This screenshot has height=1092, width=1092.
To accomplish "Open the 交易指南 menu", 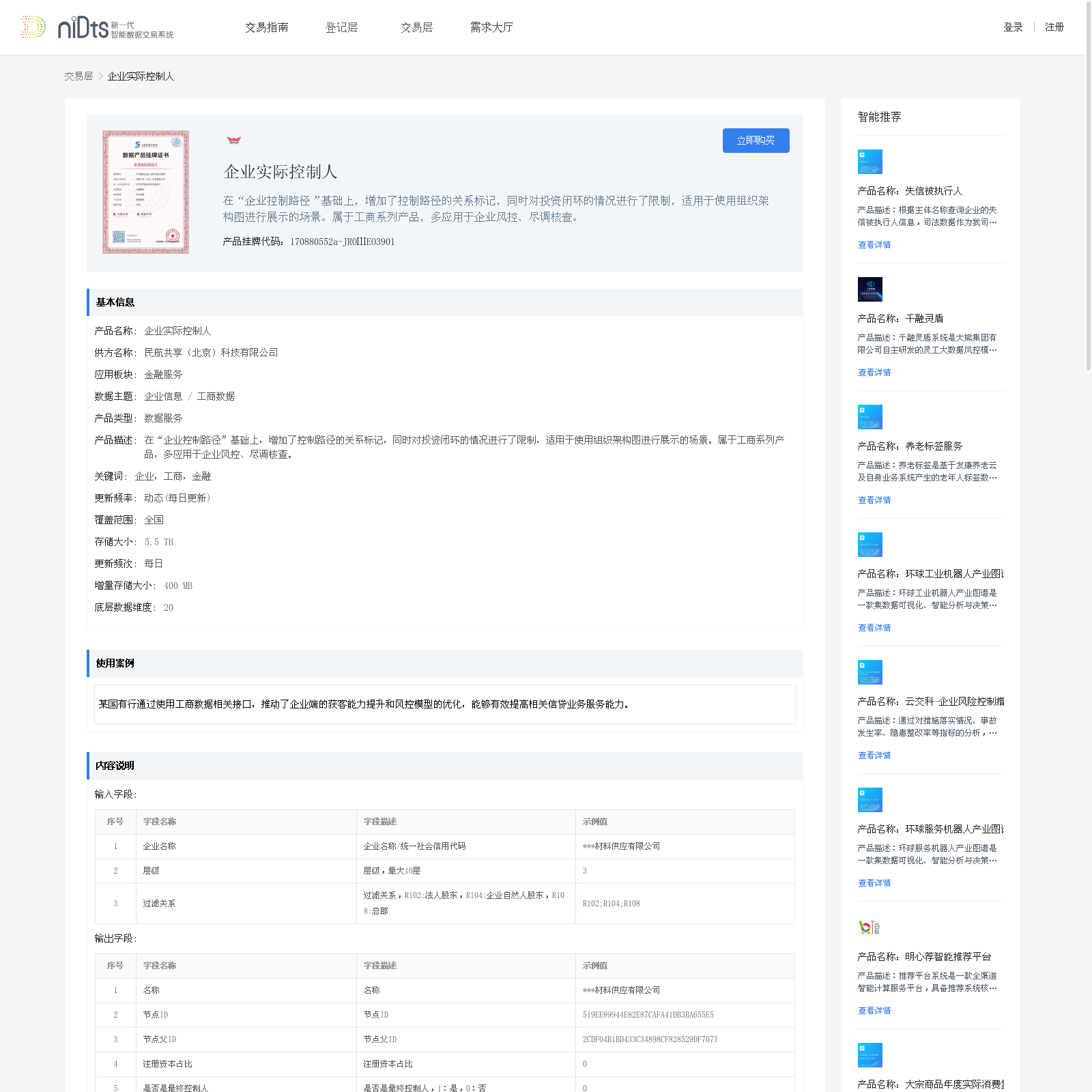I will click(x=267, y=27).
